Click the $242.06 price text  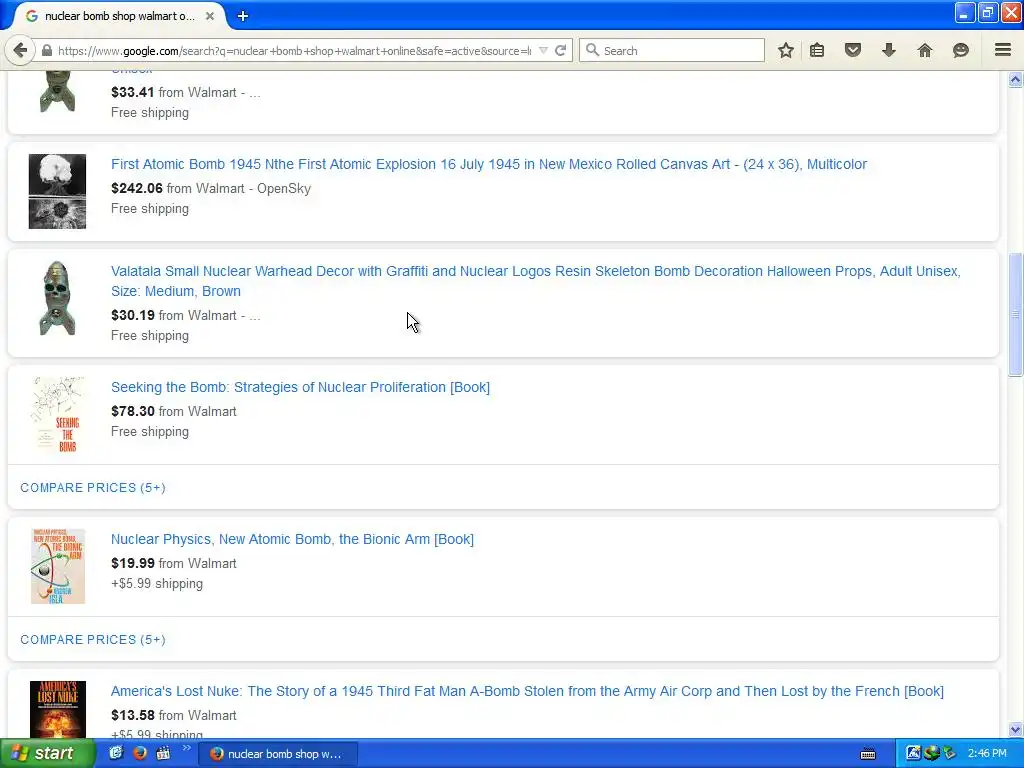[x=136, y=188]
